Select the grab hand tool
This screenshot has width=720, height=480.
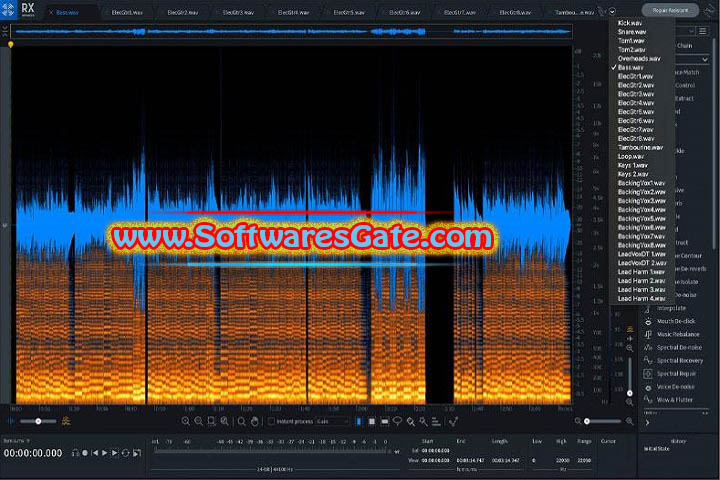click(254, 421)
